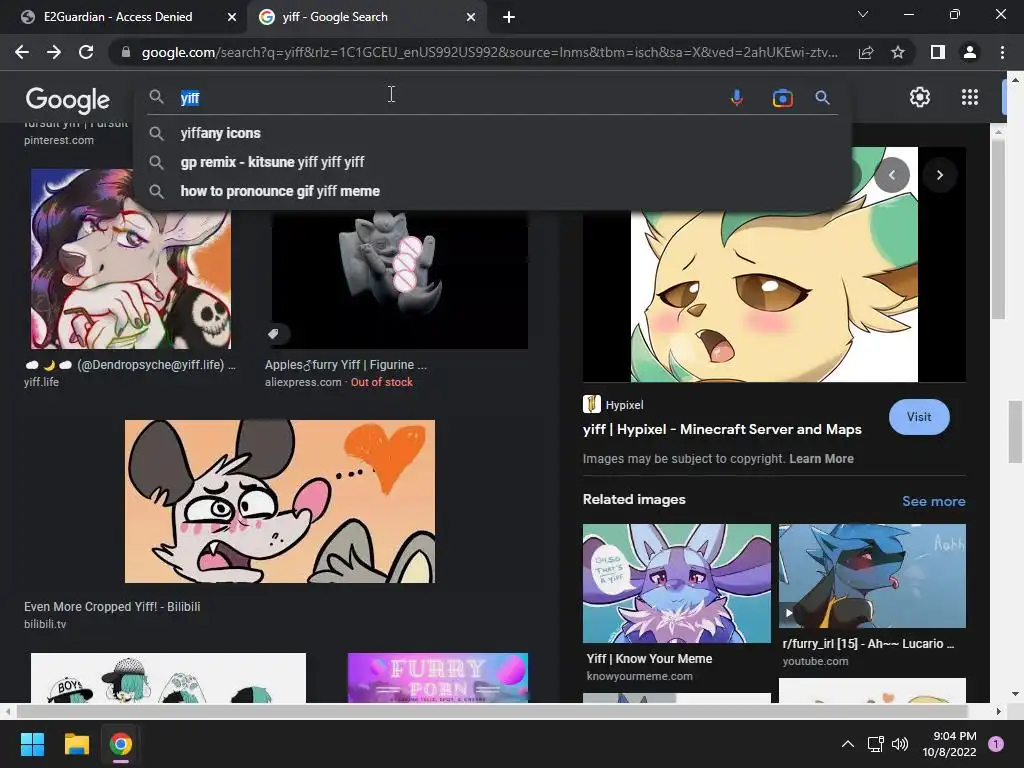Go back to the previous page
Image resolution: width=1024 pixels, height=768 pixels.
(22, 52)
